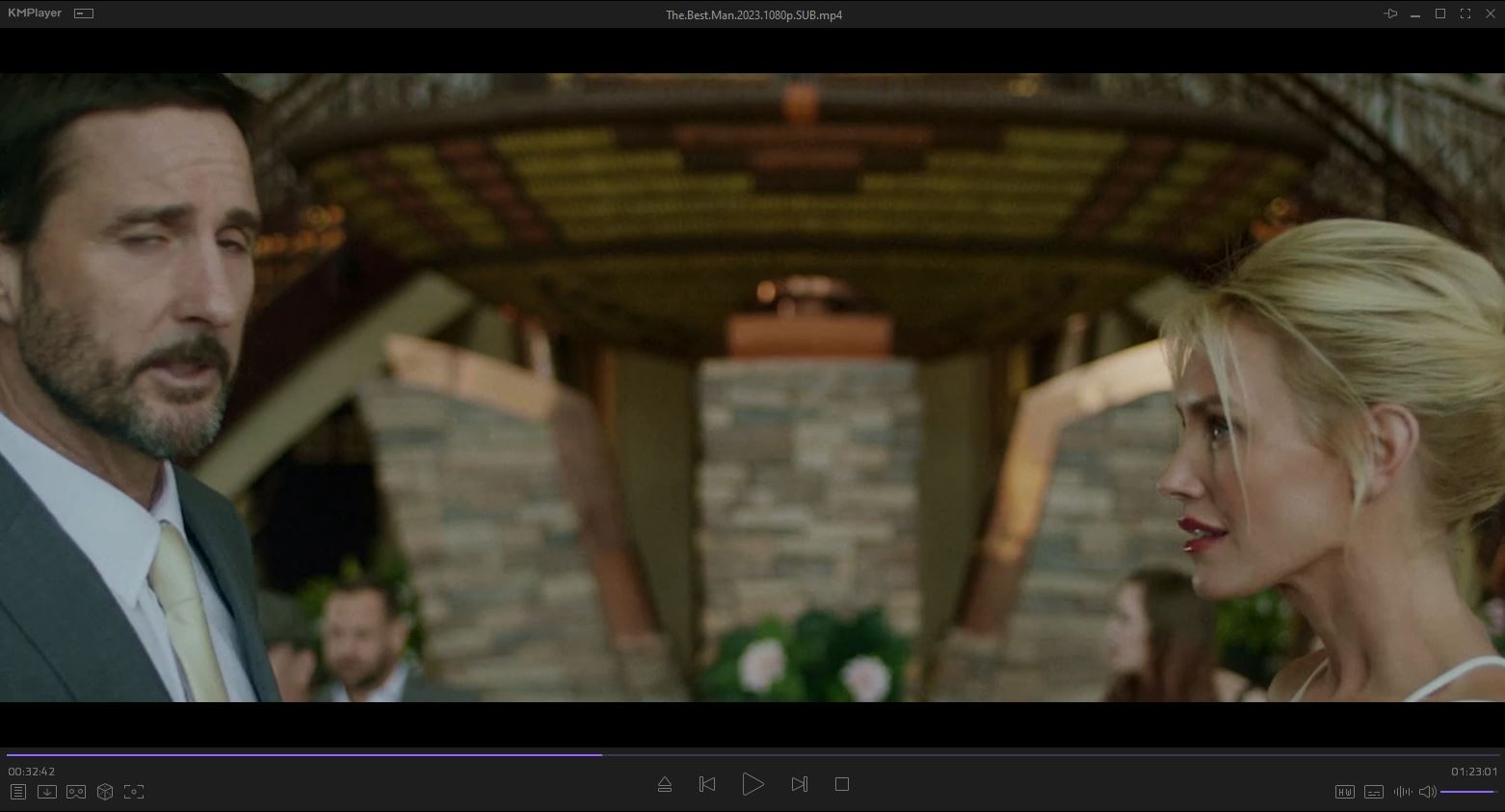
Task: Enable VR mode with the goggles icon
Action: click(76, 792)
